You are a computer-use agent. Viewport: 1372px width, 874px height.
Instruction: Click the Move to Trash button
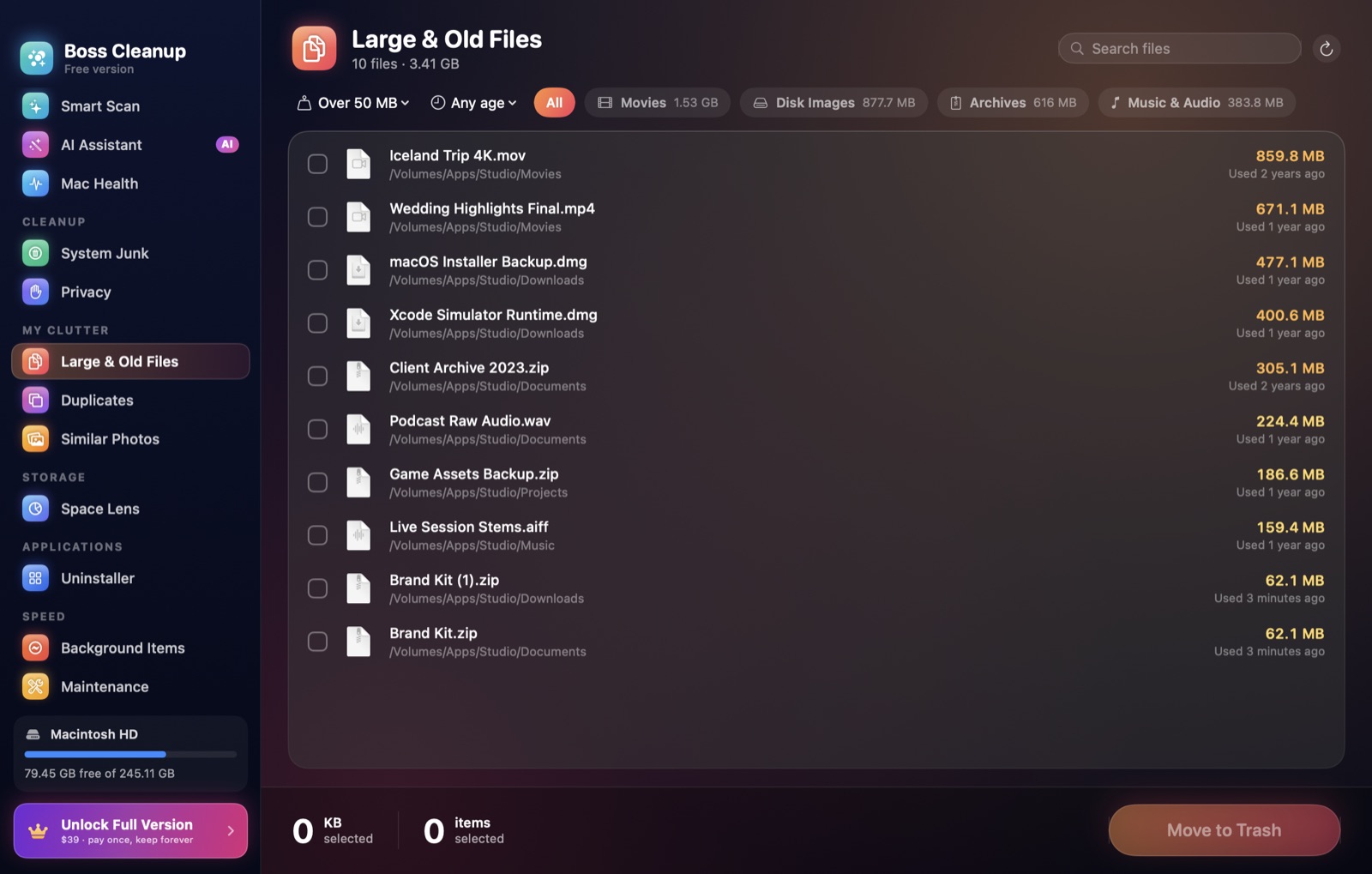[x=1224, y=830]
